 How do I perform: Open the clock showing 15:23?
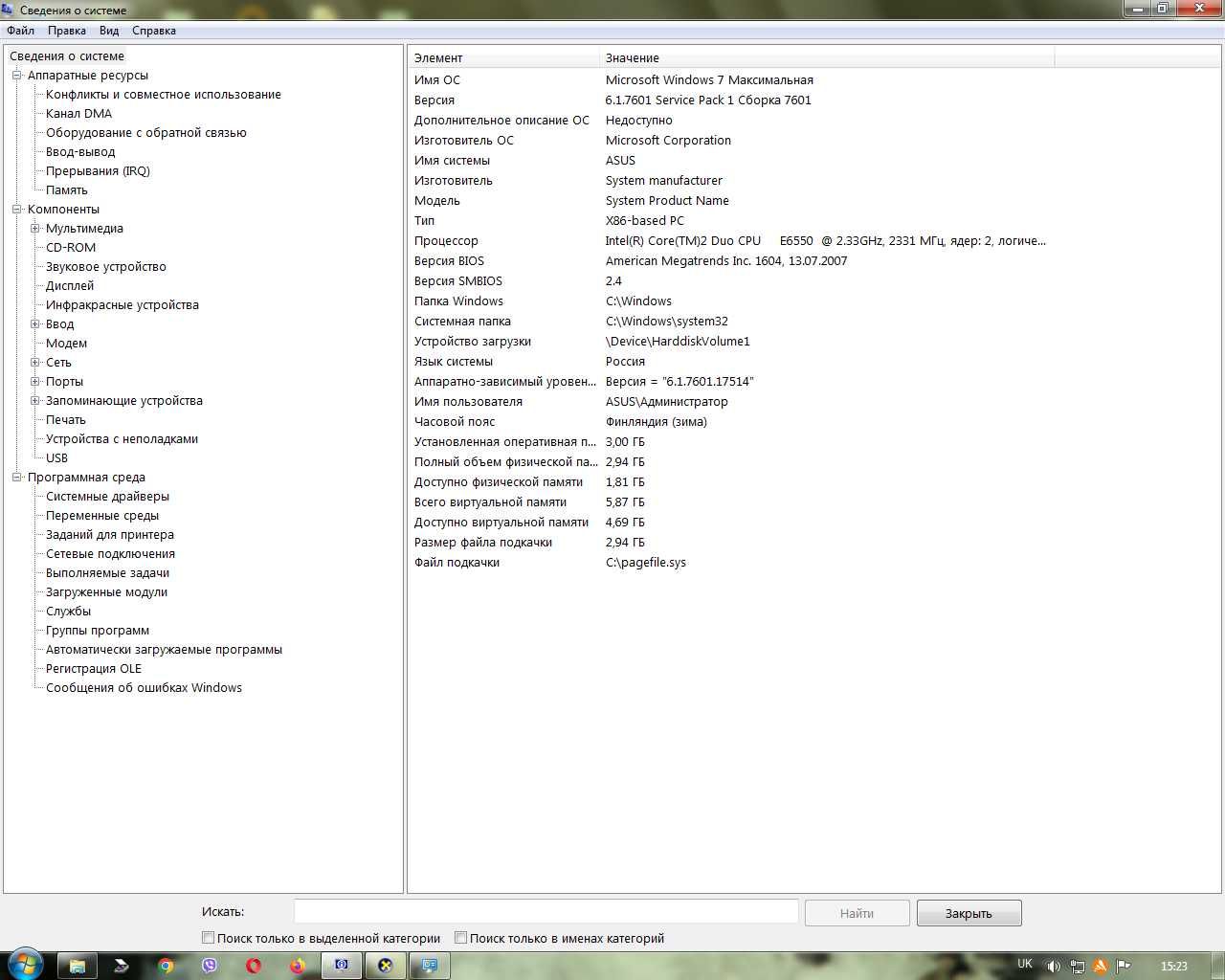click(x=1173, y=966)
